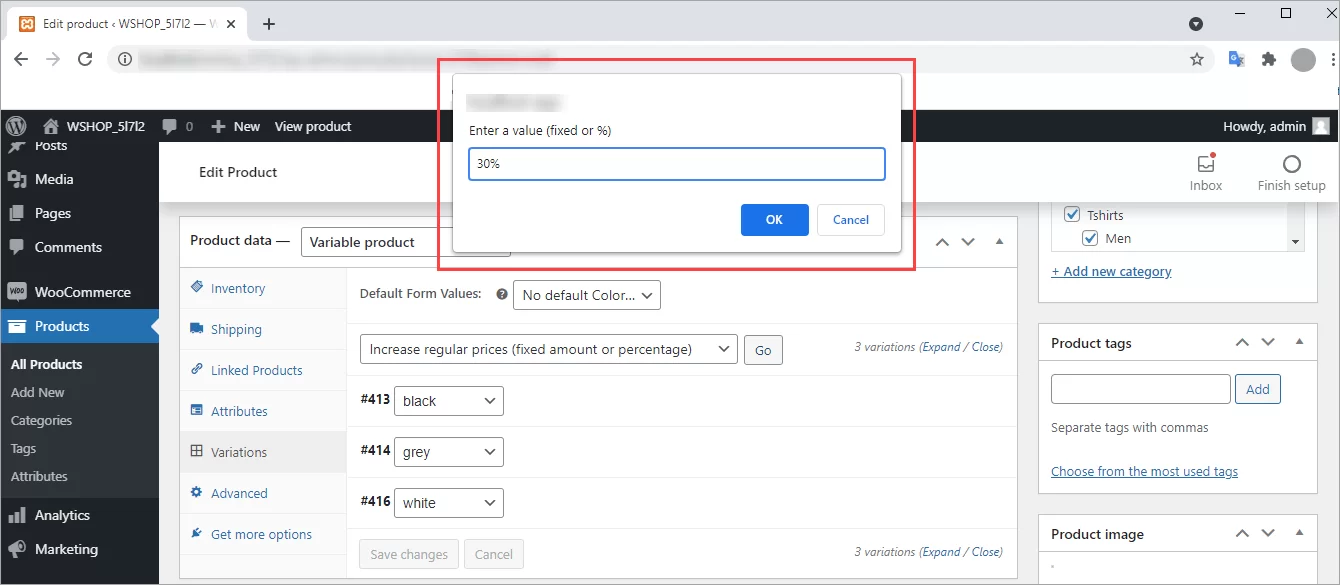Click the input field containing 30%
The height and width of the screenshot is (585, 1340).
click(676, 164)
